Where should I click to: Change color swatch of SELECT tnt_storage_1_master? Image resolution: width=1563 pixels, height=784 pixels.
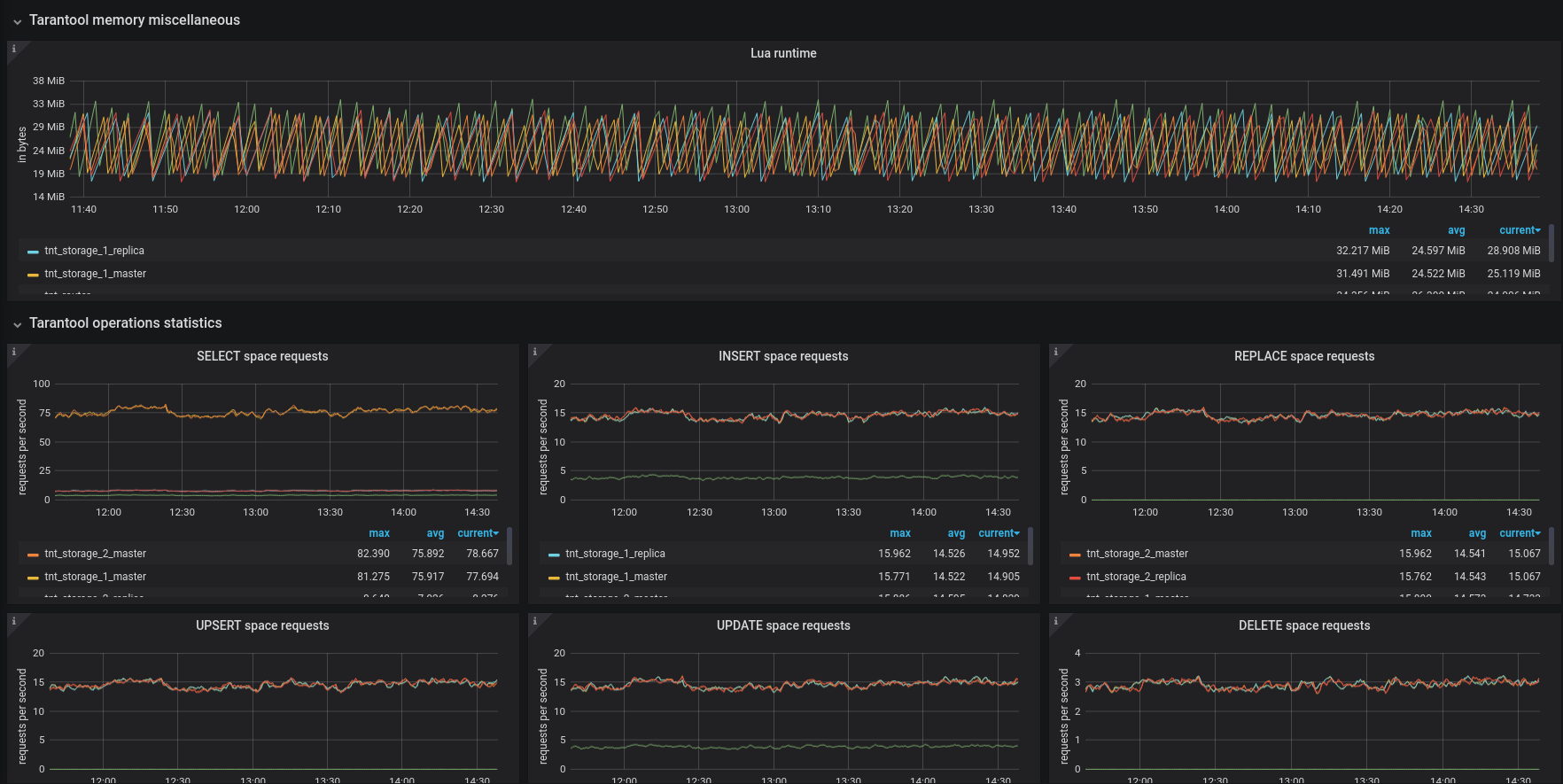(x=33, y=578)
